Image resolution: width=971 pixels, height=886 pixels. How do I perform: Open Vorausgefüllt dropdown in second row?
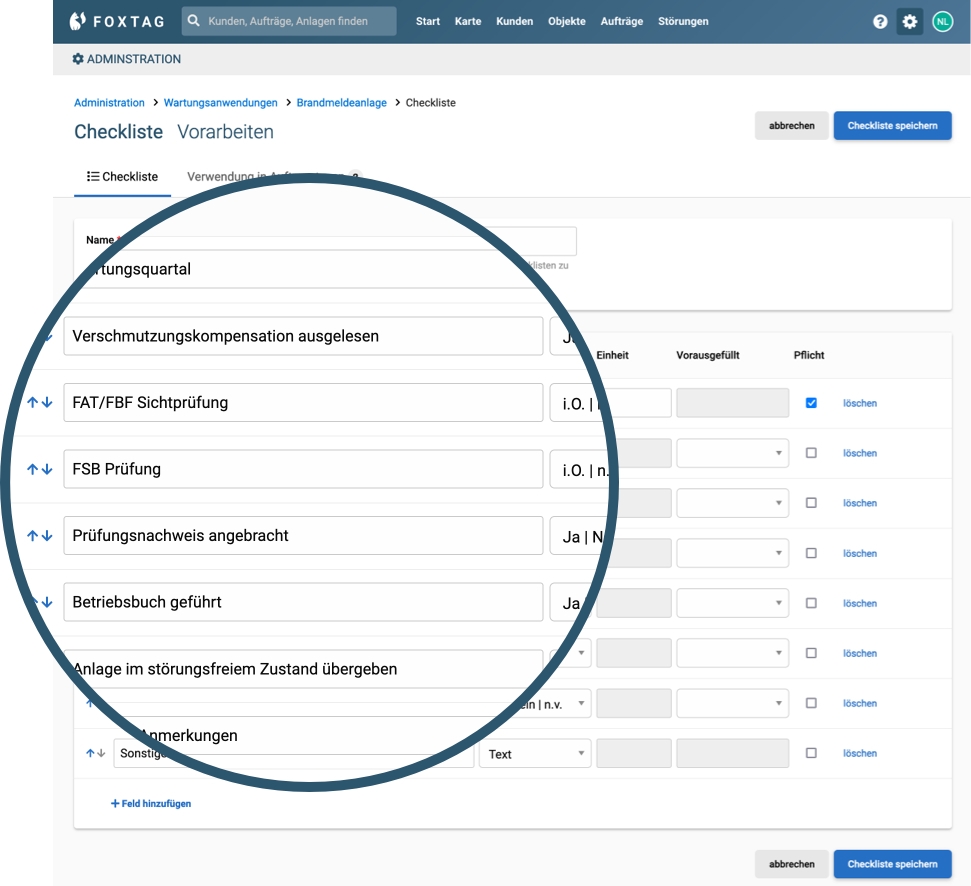point(733,453)
